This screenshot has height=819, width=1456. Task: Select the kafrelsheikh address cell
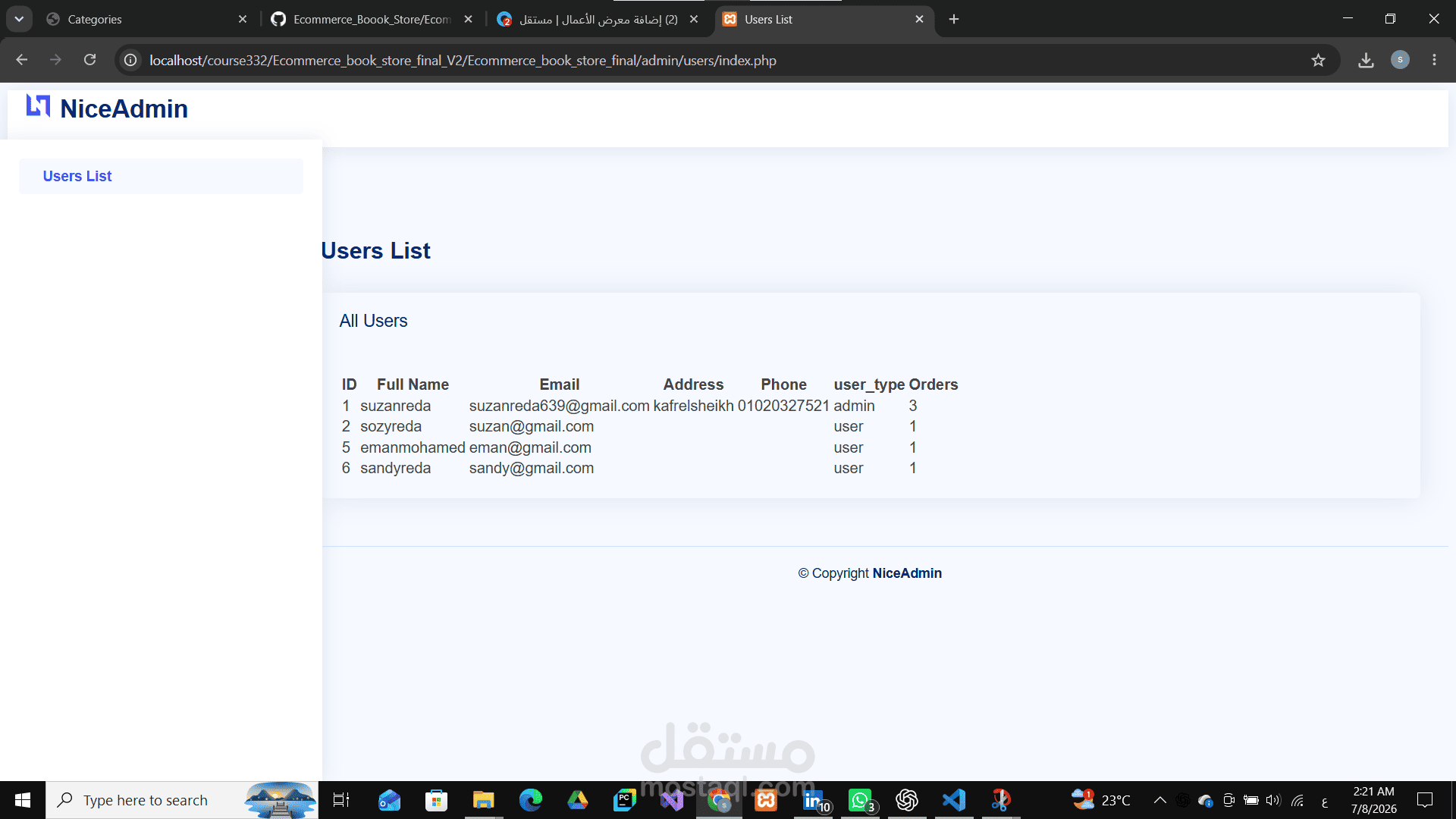click(x=693, y=406)
